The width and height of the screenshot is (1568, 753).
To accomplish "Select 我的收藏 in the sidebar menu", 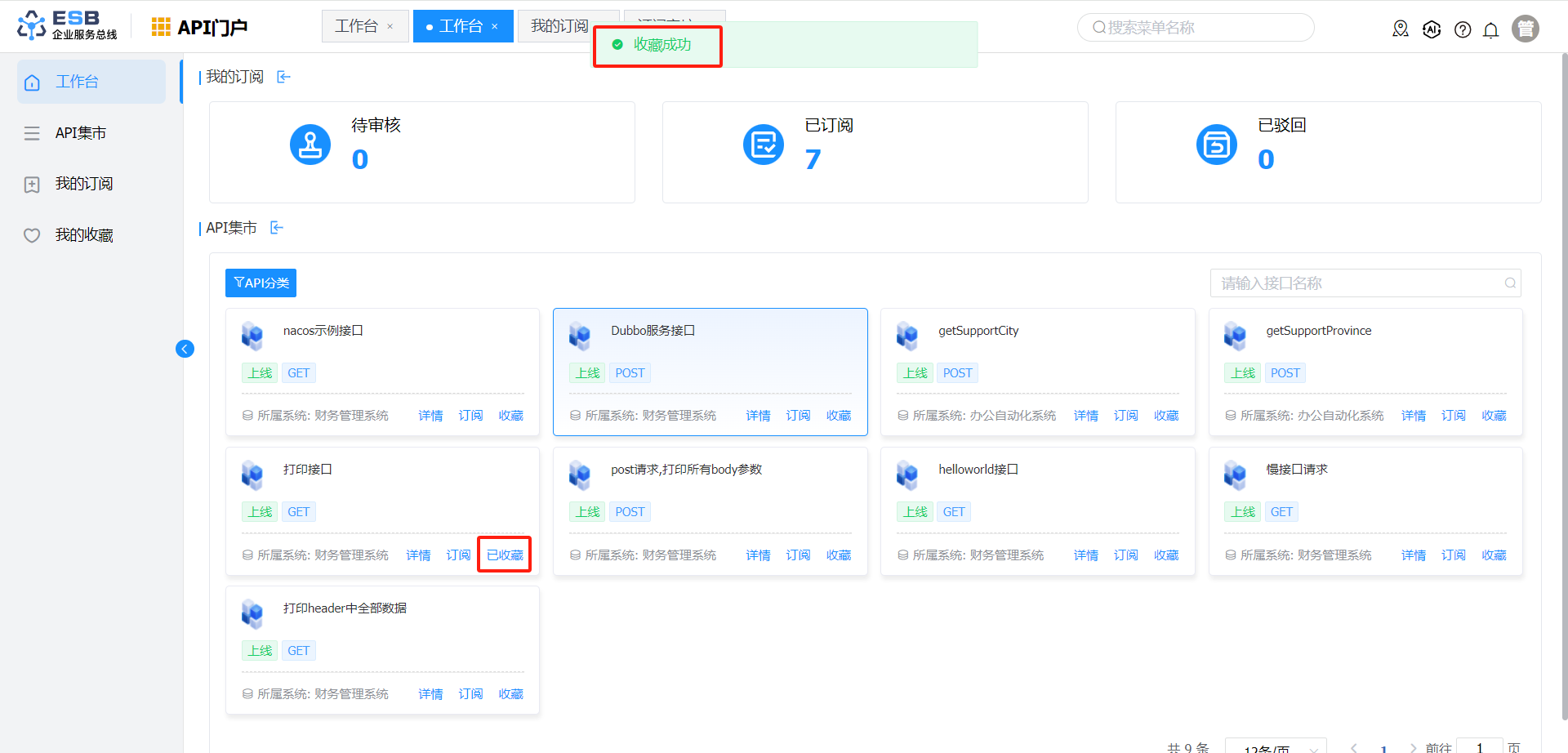I will tap(83, 235).
